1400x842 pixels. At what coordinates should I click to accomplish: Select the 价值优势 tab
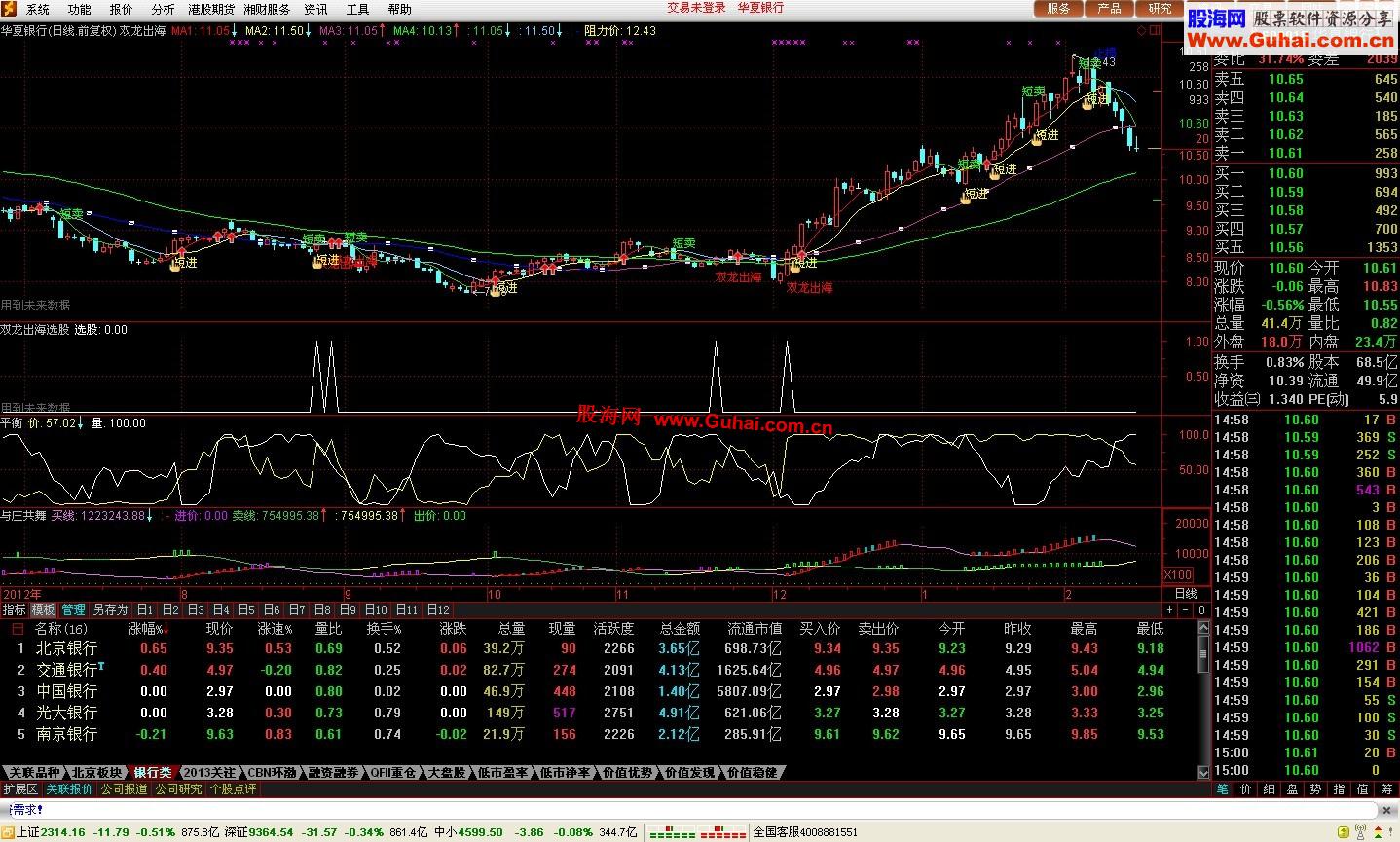point(627,772)
